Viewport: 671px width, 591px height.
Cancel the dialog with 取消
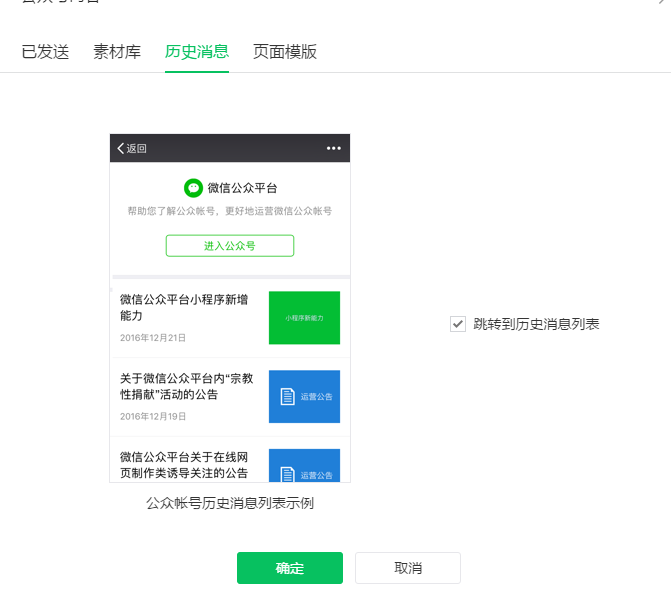pos(408,568)
